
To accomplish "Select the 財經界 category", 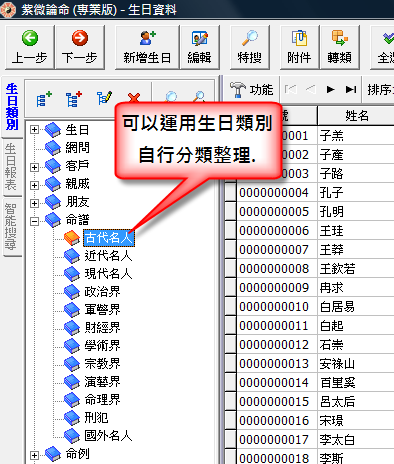I will click(x=102, y=328).
